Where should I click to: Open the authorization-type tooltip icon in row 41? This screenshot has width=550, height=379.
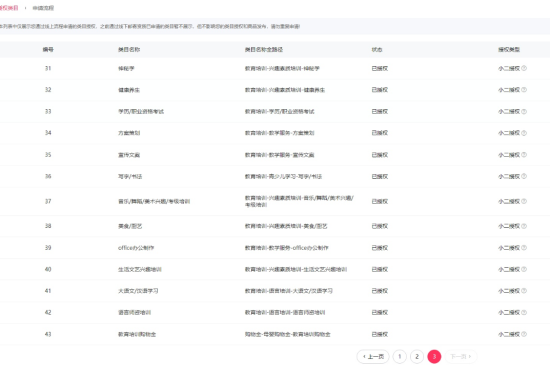(524, 291)
